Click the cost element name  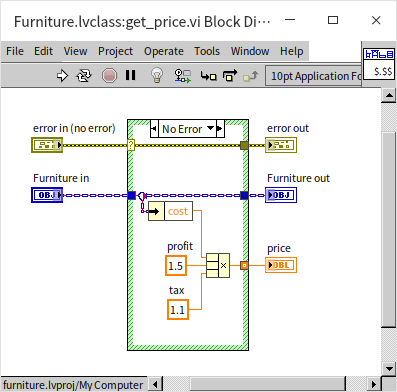click(x=178, y=211)
